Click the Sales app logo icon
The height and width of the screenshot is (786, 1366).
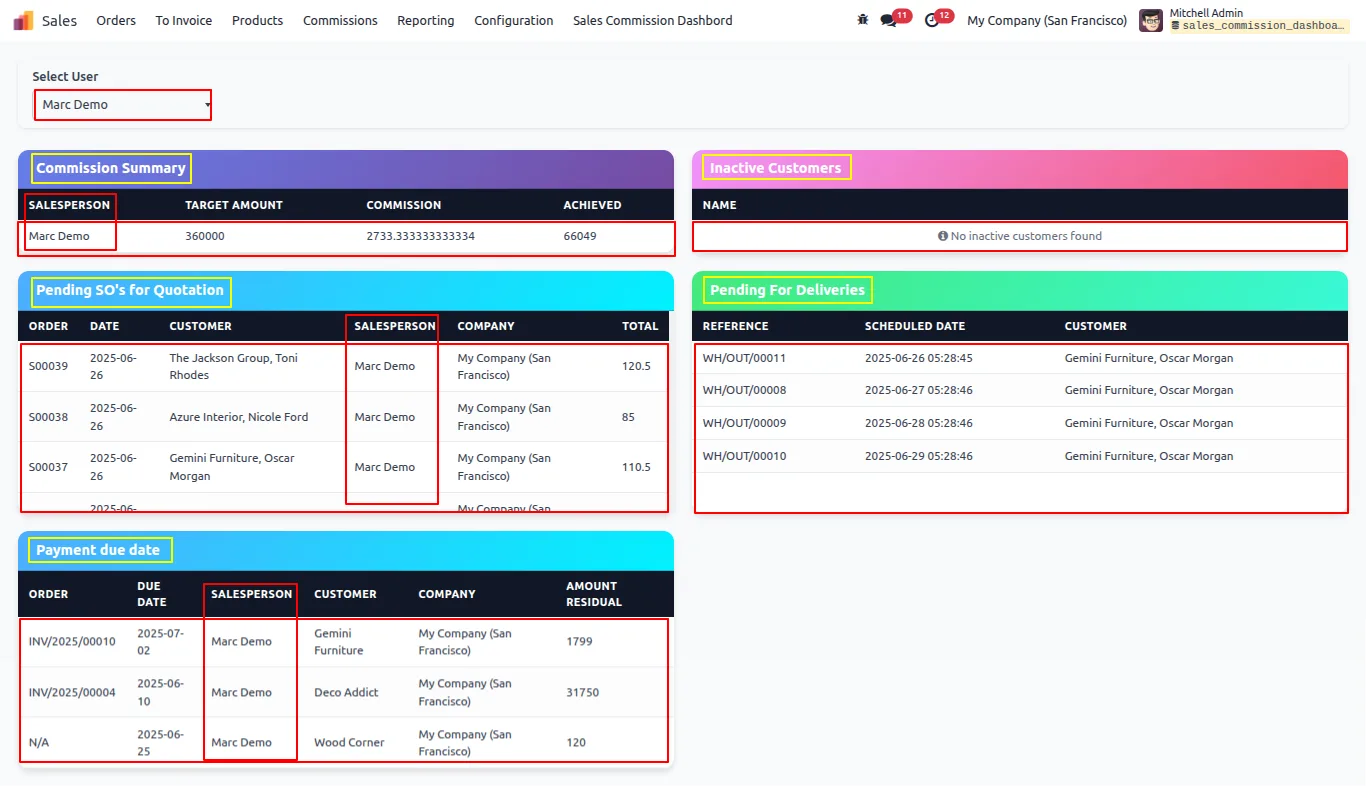[23, 20]
